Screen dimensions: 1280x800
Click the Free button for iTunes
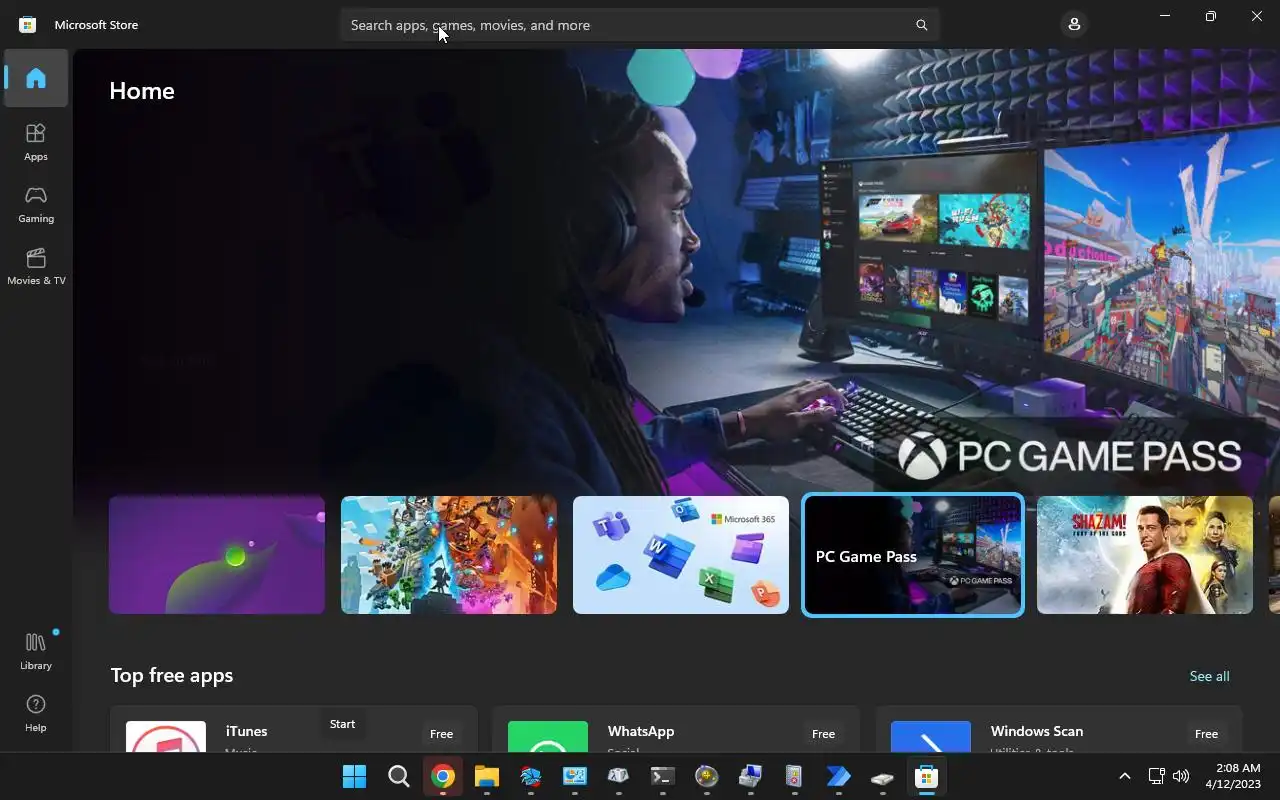[x=441, y=734]
